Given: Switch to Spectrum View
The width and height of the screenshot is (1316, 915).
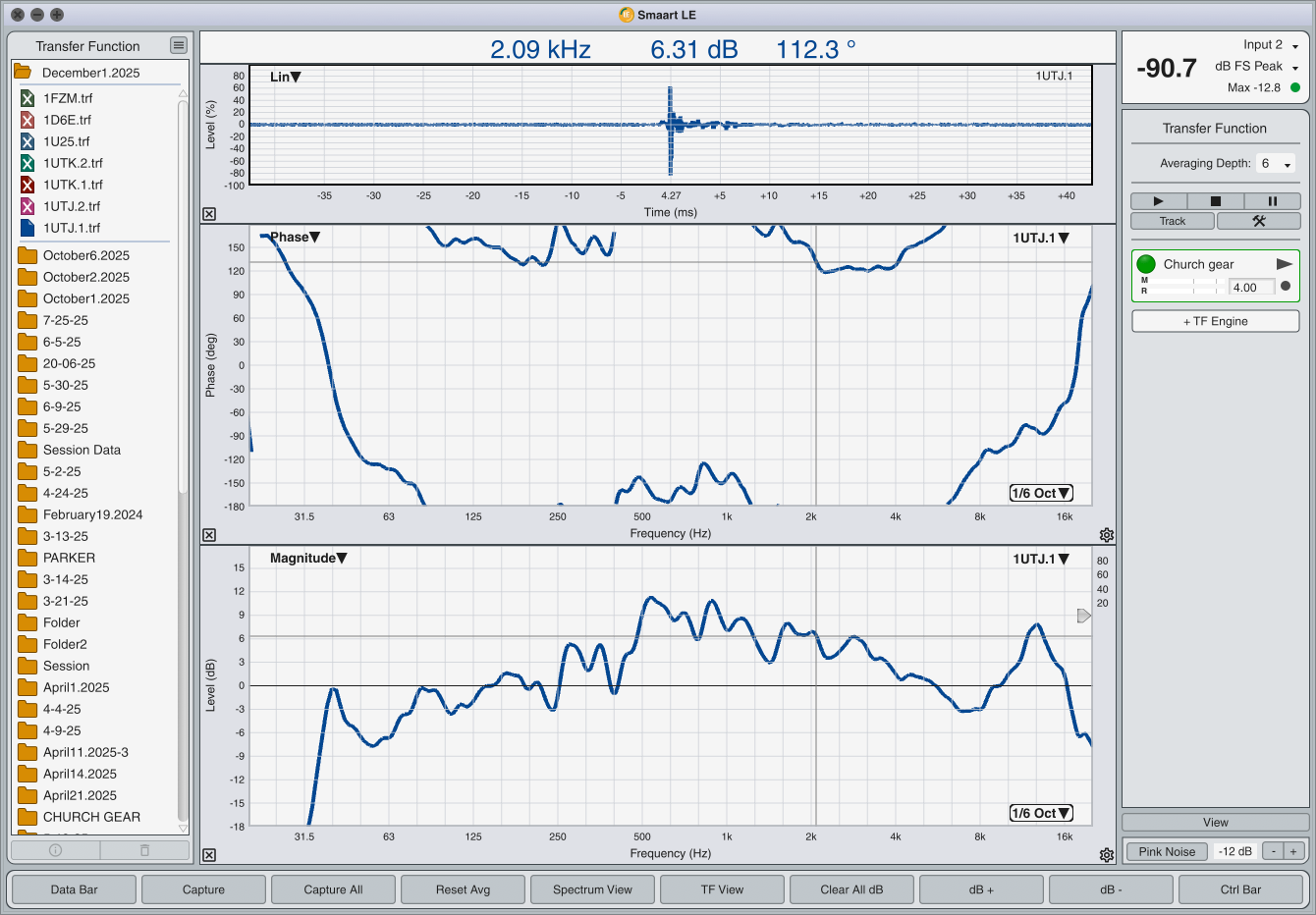Looking at the screenshot, I should 592,889.
